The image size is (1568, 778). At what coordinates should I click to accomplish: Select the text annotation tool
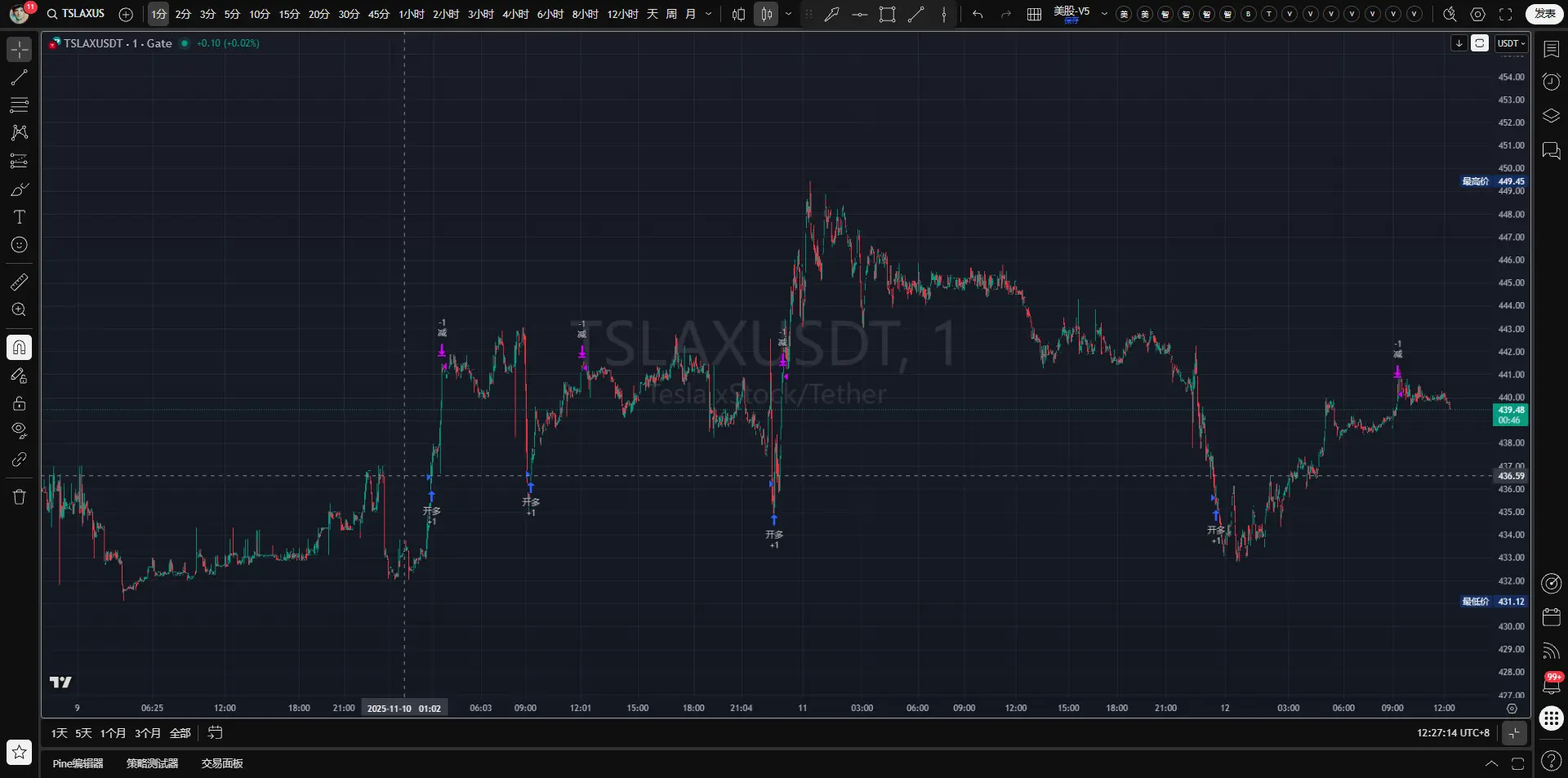20,217
